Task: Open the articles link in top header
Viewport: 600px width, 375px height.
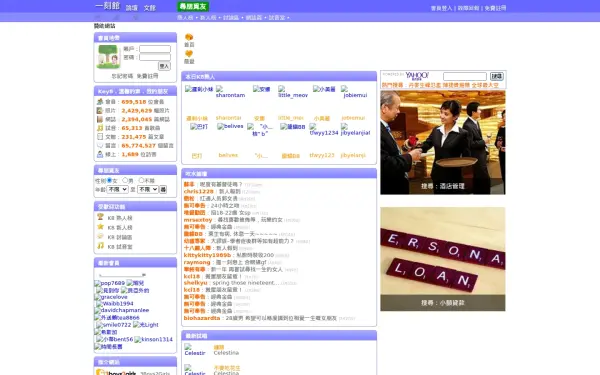Action: [150, 8]
